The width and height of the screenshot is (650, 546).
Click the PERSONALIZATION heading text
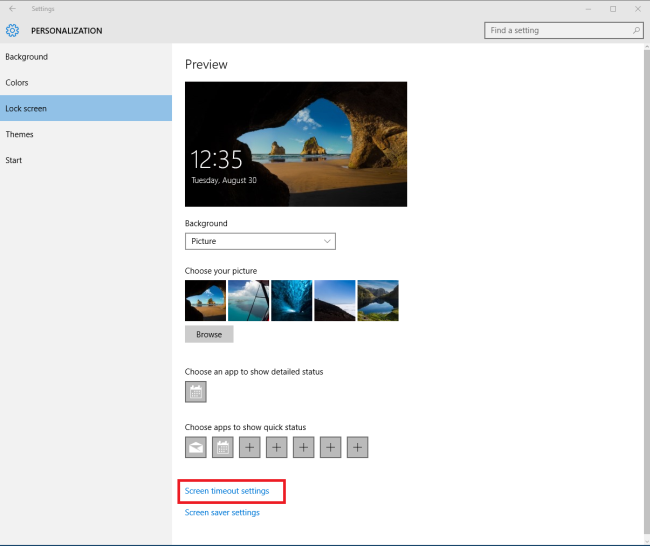67,31
